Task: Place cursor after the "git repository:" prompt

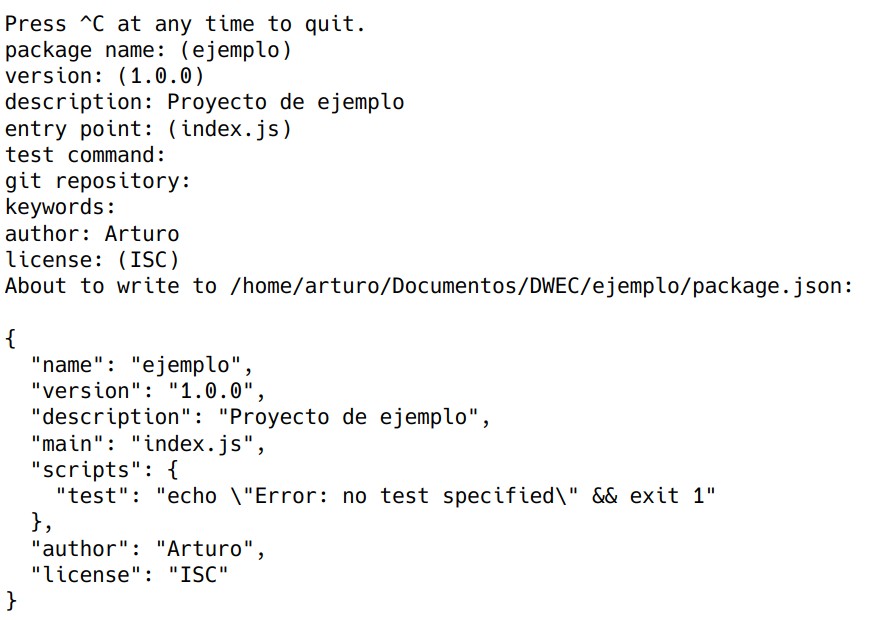Action: pos(197,181)
